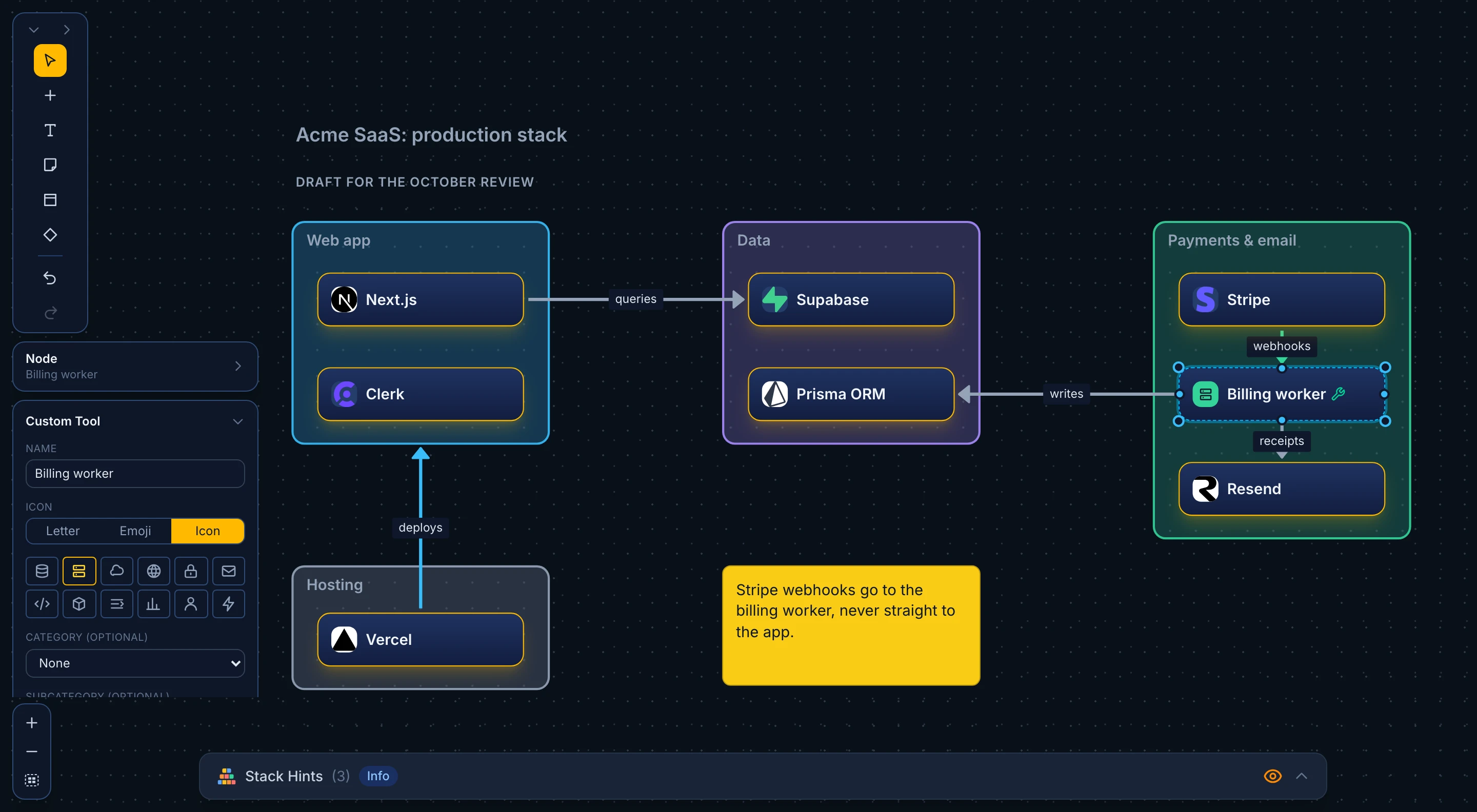Choose the database icon option
This screenshot has height=812, width=1477.
[42, 571]
